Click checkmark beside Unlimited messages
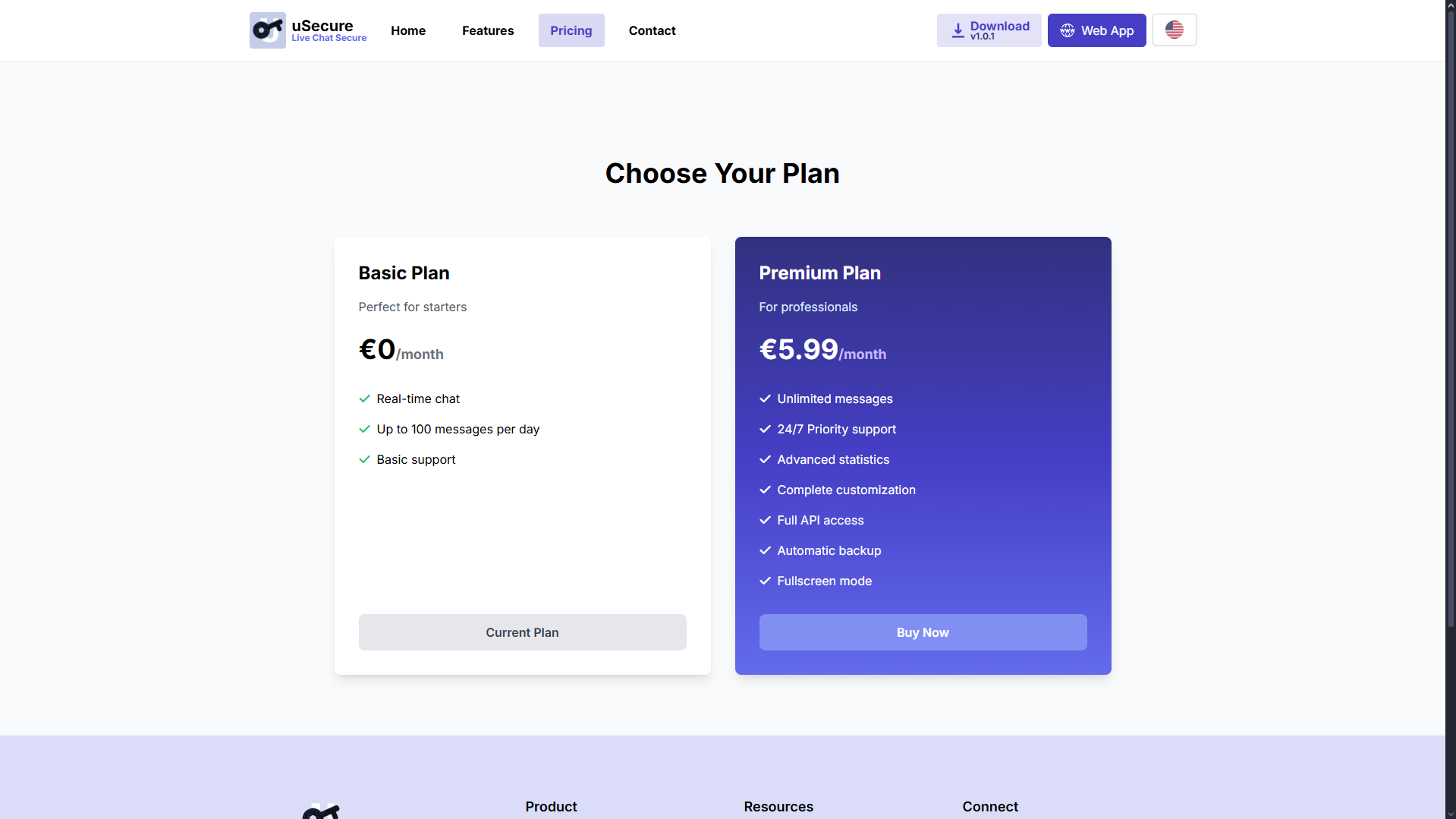The width and height of the screenshot is (1456, 819). 765,398
